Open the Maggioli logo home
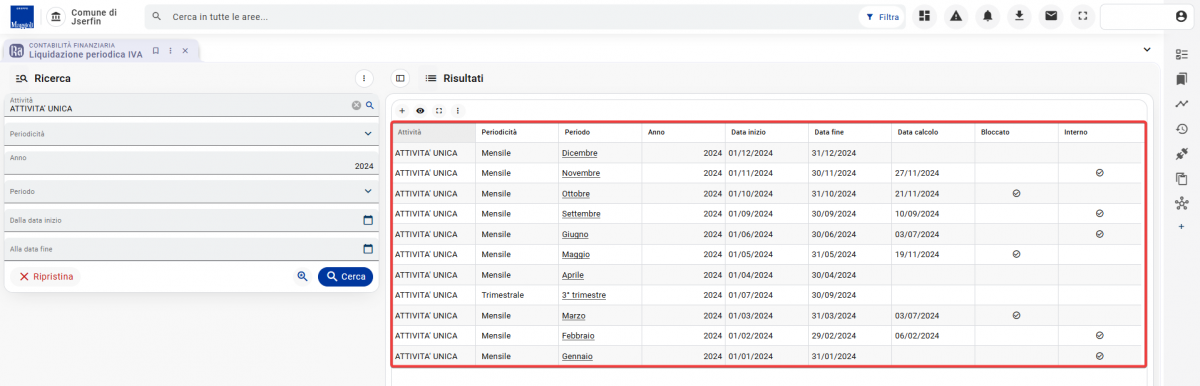Image resolution: width=1200 pixels, height=386 pixels. [21, 16]
